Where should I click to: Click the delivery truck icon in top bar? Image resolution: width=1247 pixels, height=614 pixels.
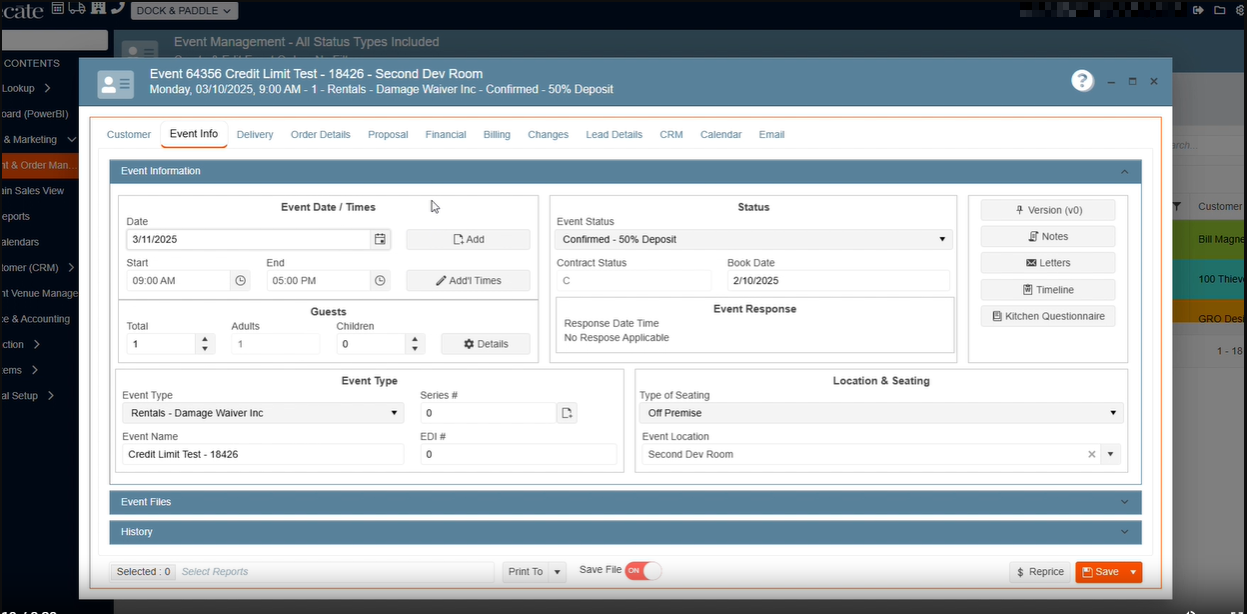point(78,9)
